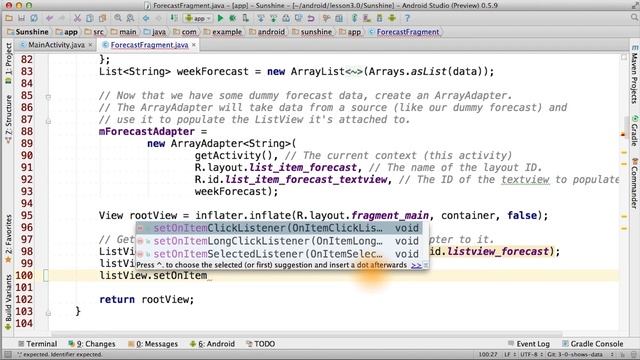This screenshot has width=640, height=360.
Task: Click the Help question mark icon
Action: (x=407, y=18)
